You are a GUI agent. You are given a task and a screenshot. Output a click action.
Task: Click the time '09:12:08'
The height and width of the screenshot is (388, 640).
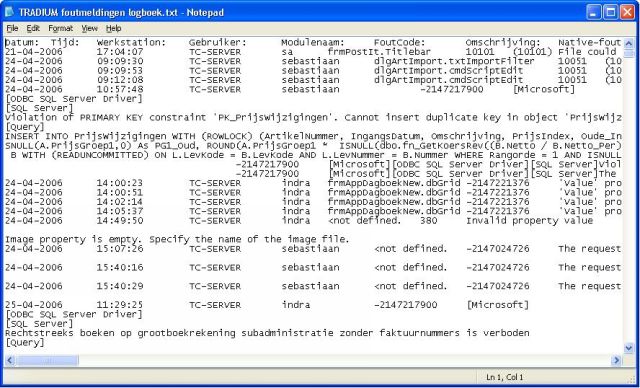tap(120, 80)
